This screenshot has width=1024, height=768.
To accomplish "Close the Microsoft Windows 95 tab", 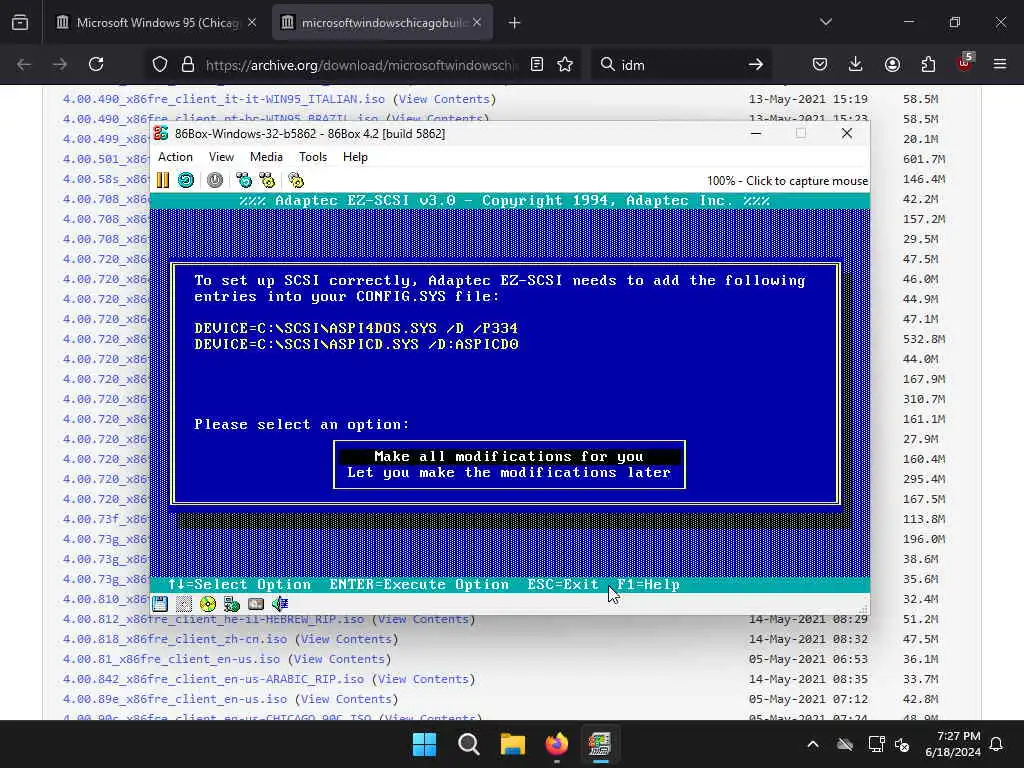I will point(252,22).
